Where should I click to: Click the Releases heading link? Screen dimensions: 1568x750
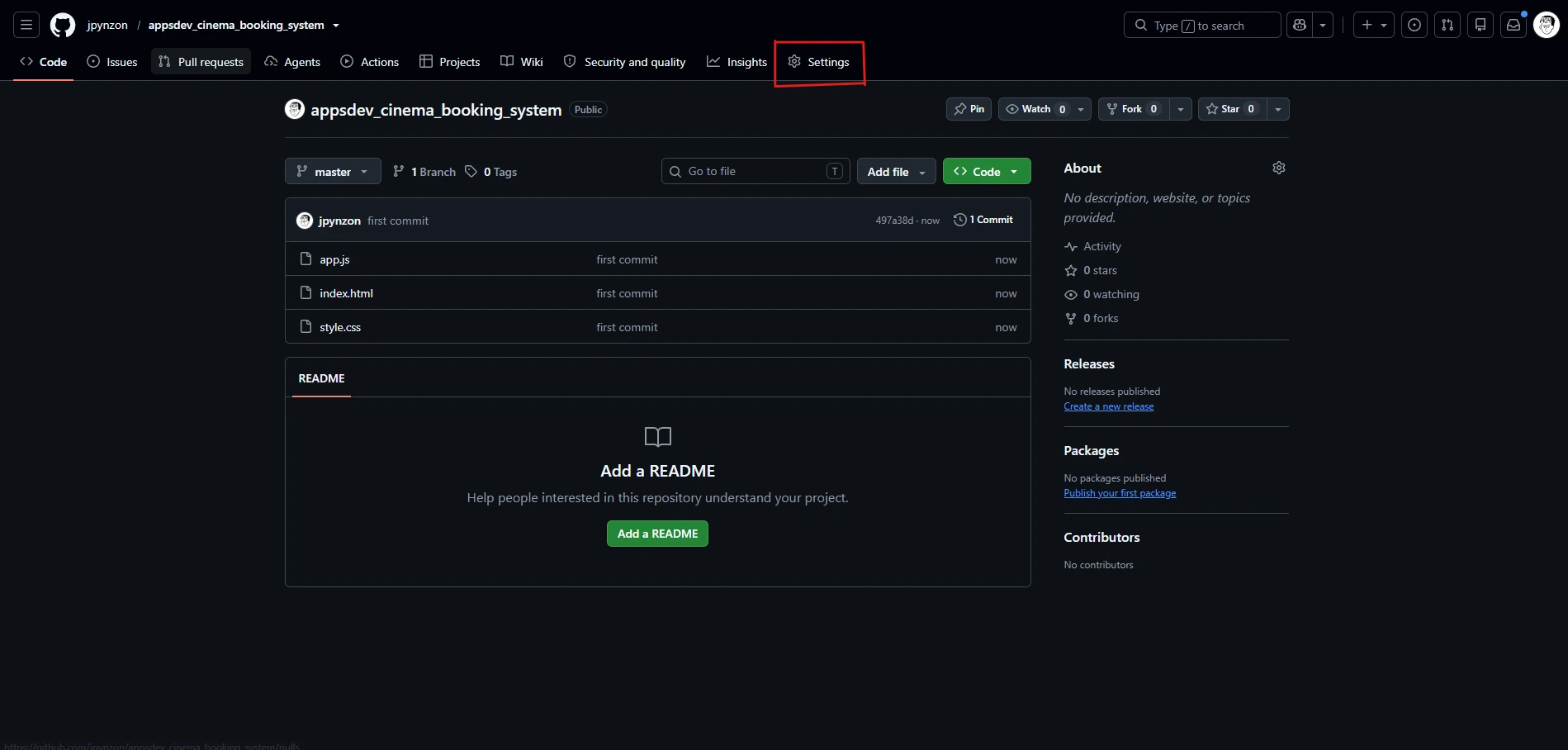click(x=1089, y=363)
